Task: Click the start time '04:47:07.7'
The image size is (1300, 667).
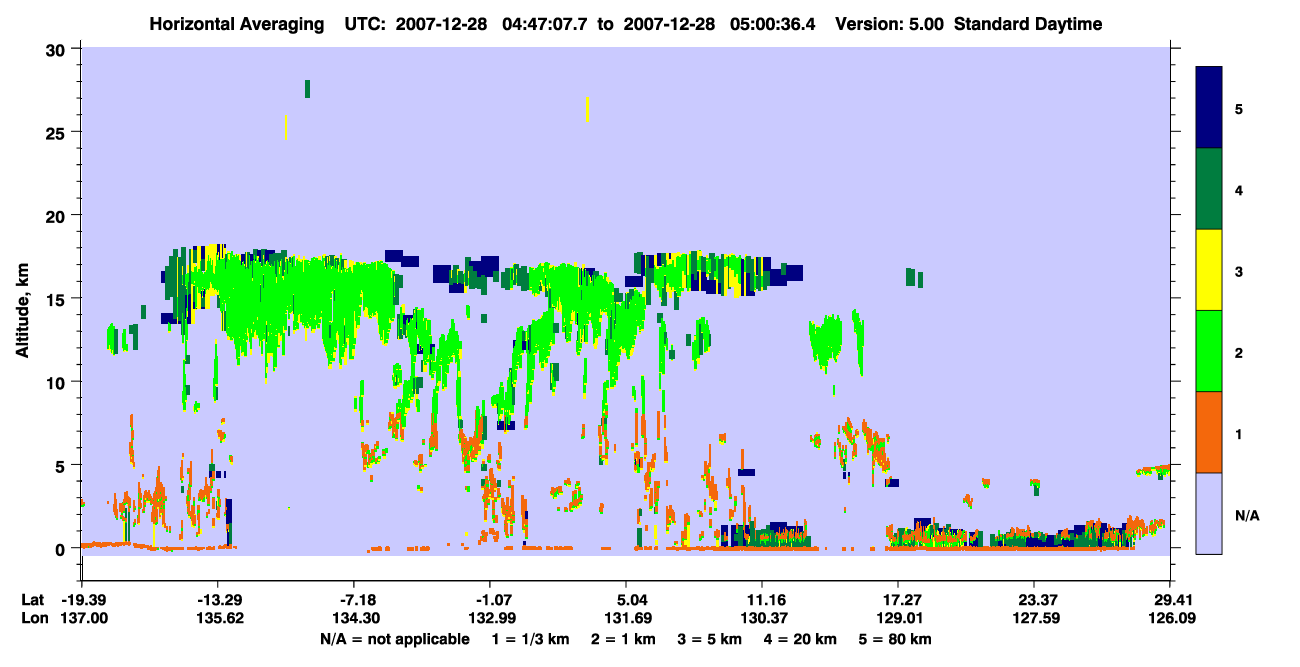Action: coord(544,24)
